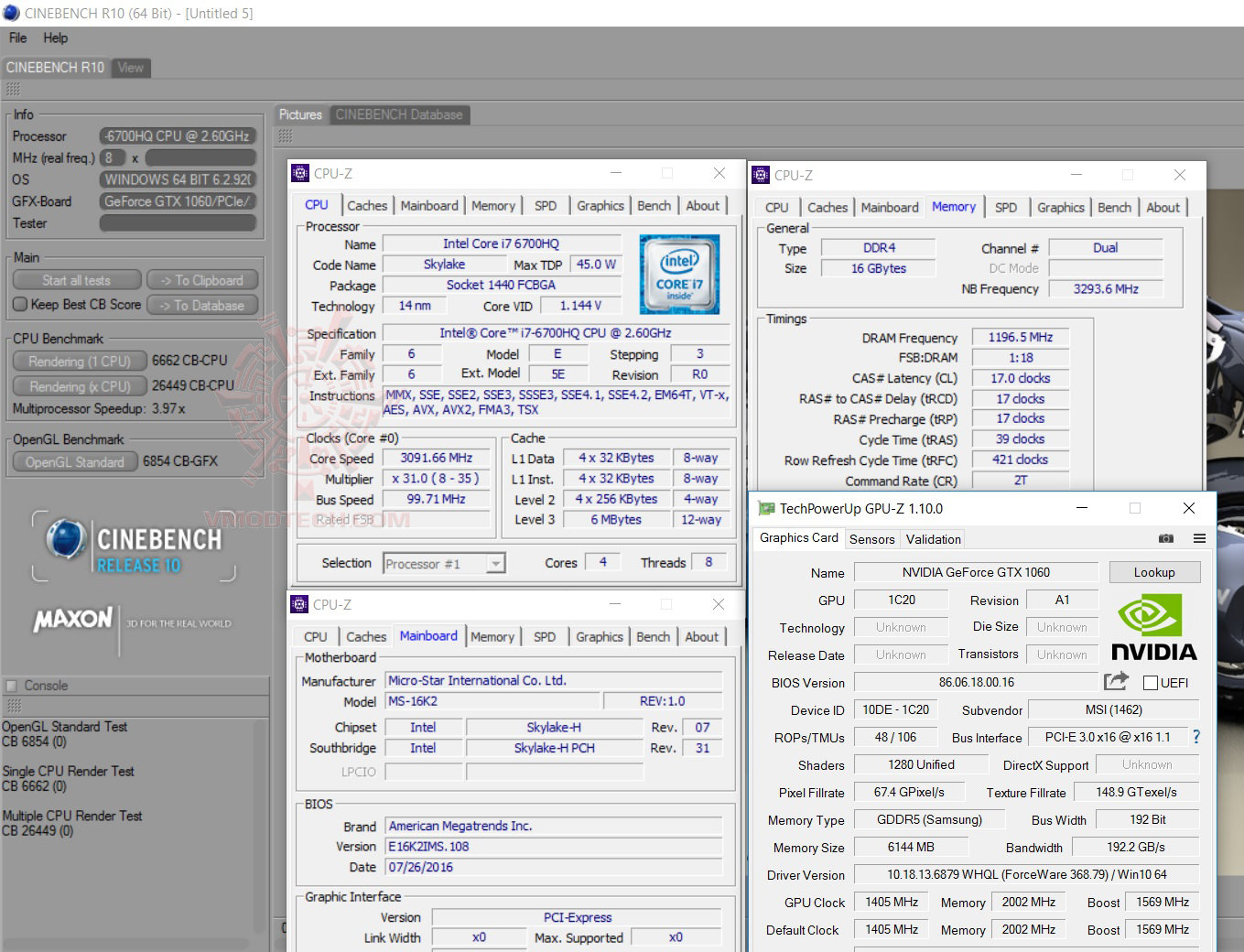Open the File menu
1244x952 pixels.
(17, 38)
